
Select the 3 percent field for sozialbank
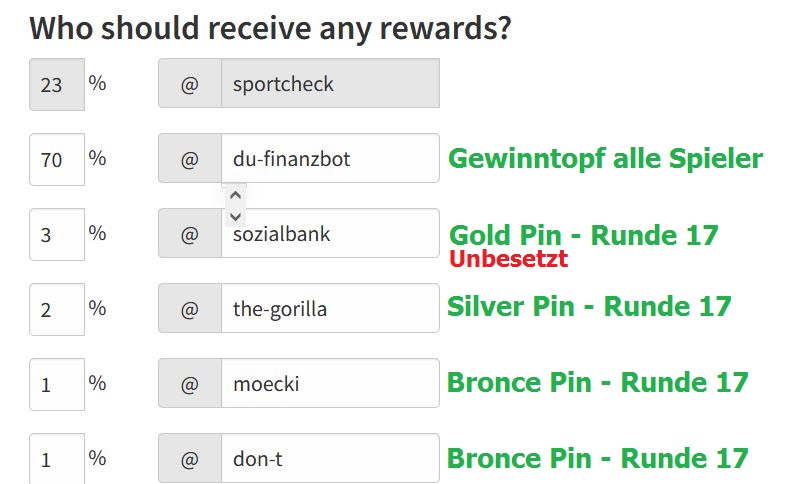click(57, 234)
